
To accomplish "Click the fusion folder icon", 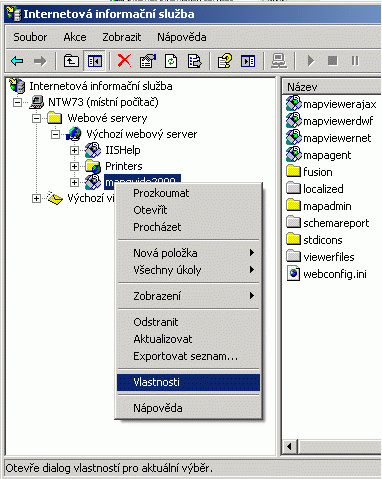I will pyautogui.click(x=294, y=171).
